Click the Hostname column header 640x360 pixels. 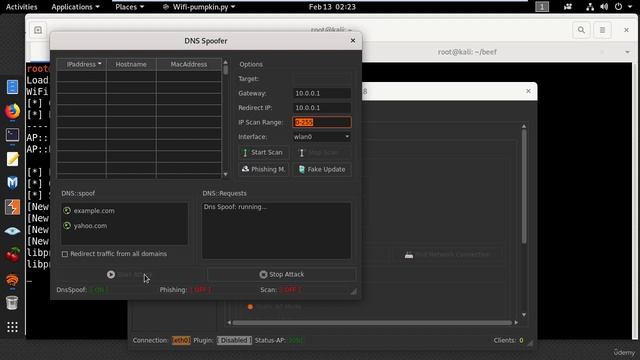tap(131, 64)
